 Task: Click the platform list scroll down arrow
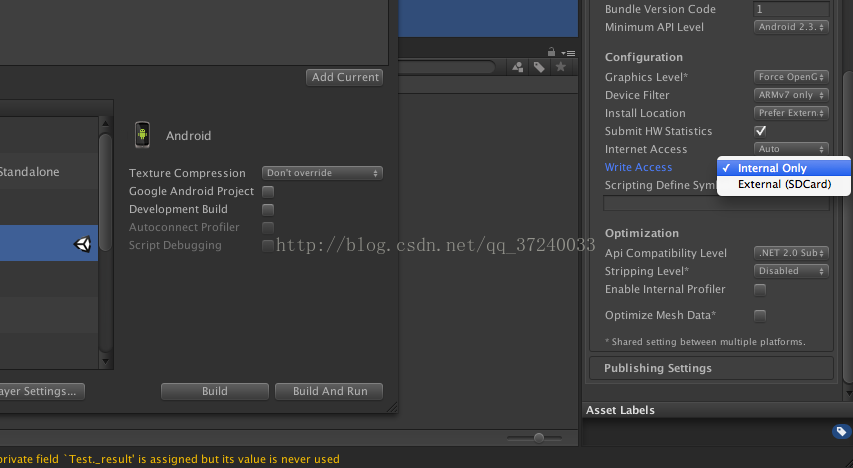tap(106, 361)
